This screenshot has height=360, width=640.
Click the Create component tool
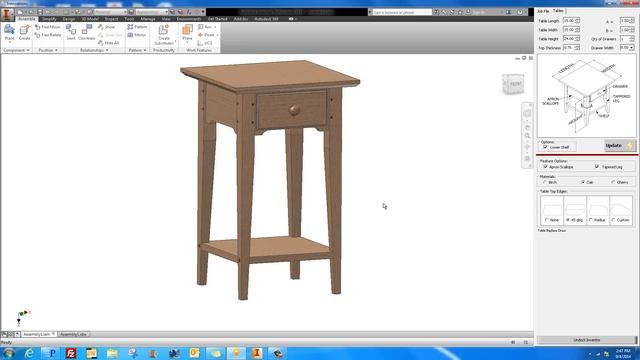pos(24,33)
